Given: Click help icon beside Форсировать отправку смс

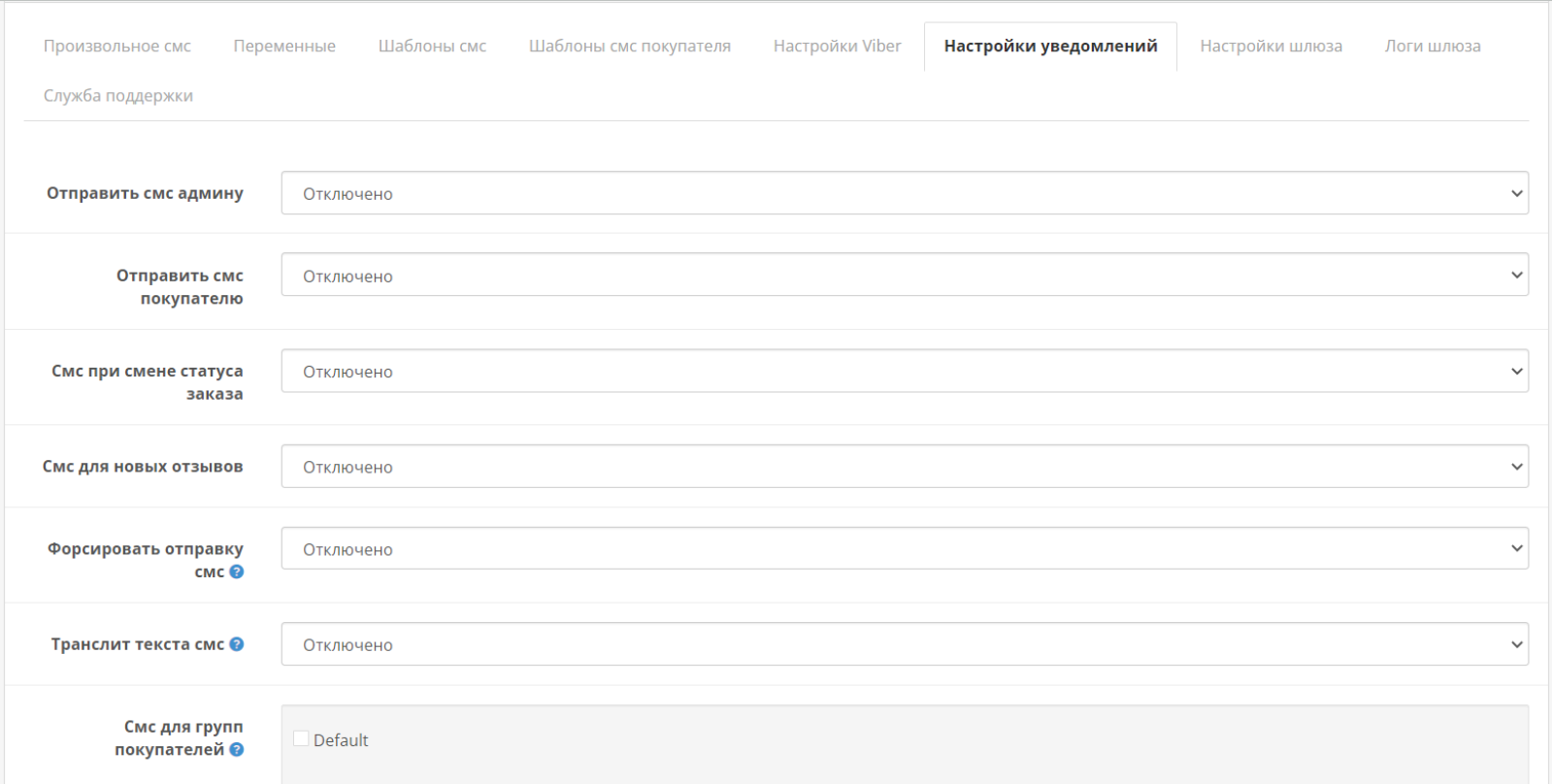Looking at the screenshot, I should [x=237, y=572].
